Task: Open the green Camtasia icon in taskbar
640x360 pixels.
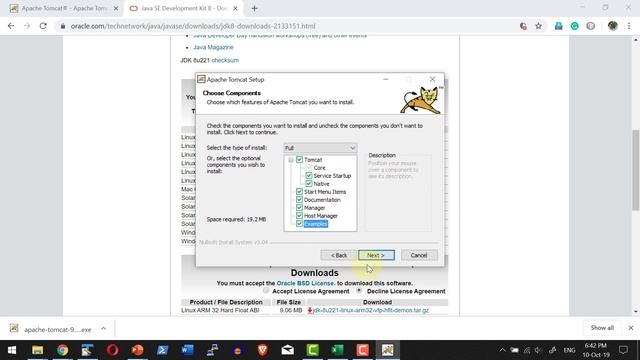Action: (x=313, y=350)
